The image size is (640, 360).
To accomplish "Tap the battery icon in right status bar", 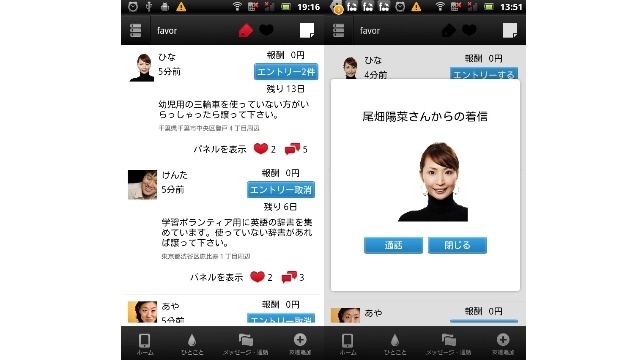I will tap(488, 7).
